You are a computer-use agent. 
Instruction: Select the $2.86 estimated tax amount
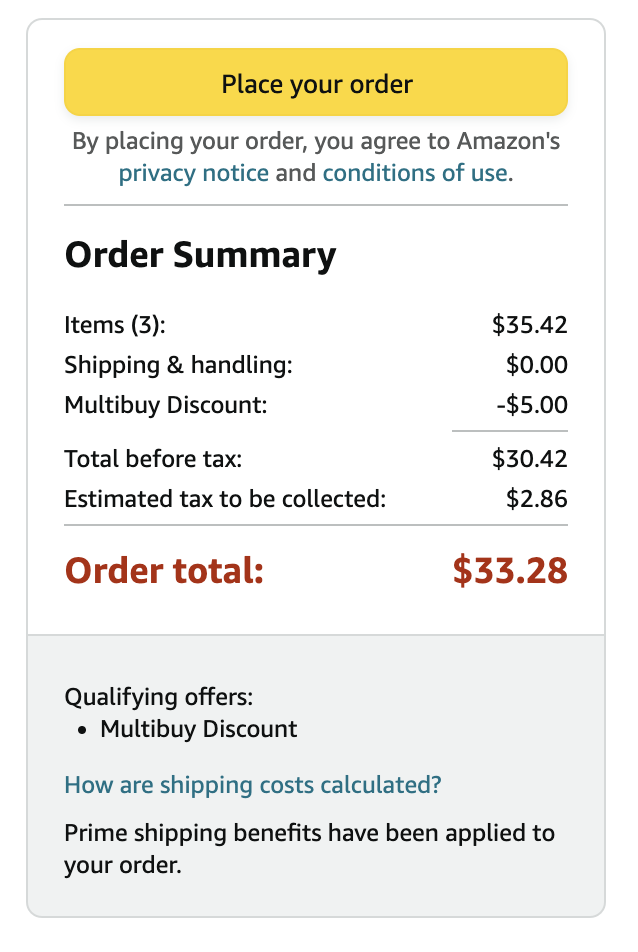coord(536,499)
